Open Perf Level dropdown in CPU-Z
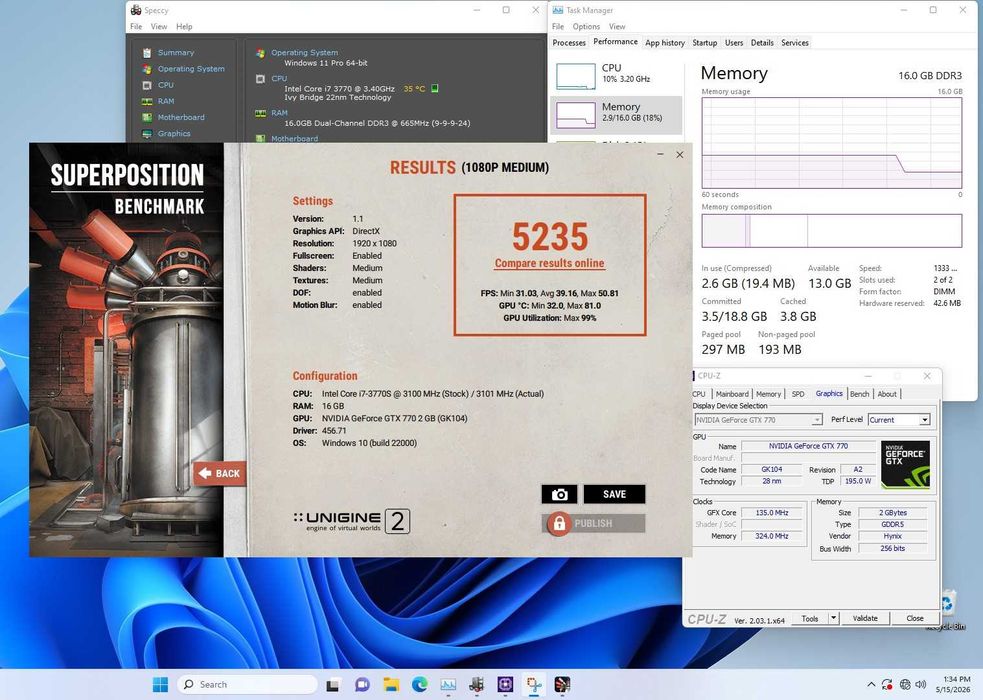Screen dimensions: 983x700 click(898, 420)
